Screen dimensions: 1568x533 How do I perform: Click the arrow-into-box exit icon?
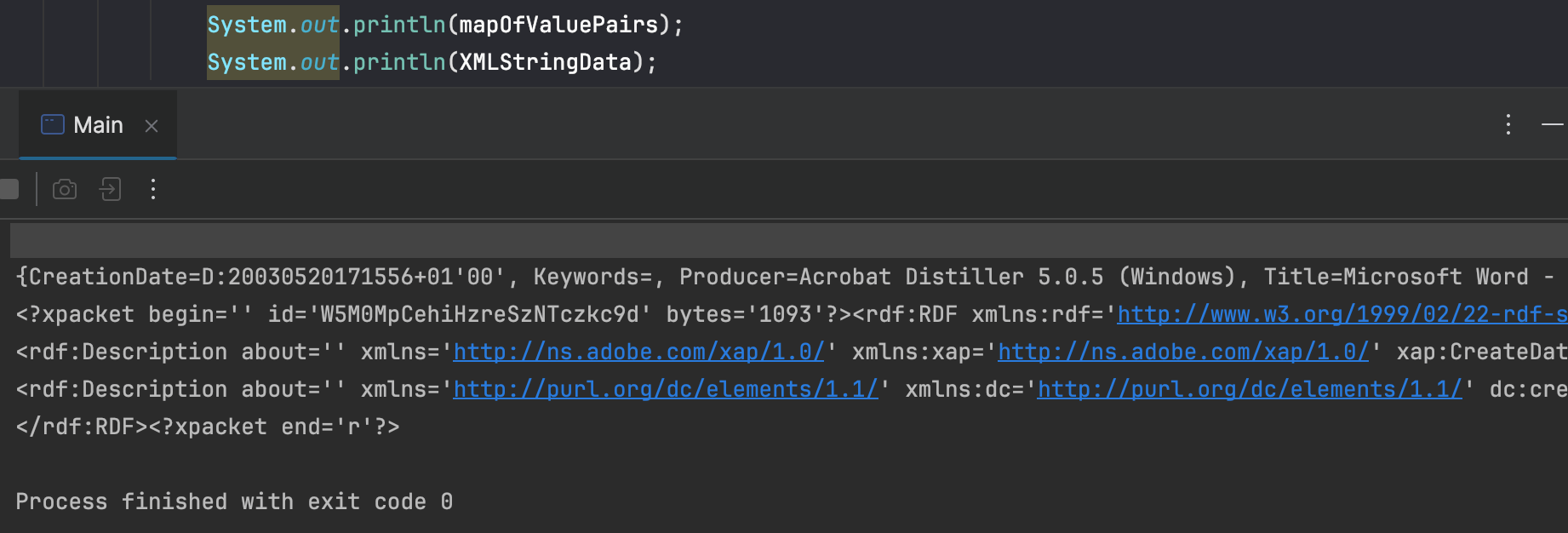coord(111,189)
